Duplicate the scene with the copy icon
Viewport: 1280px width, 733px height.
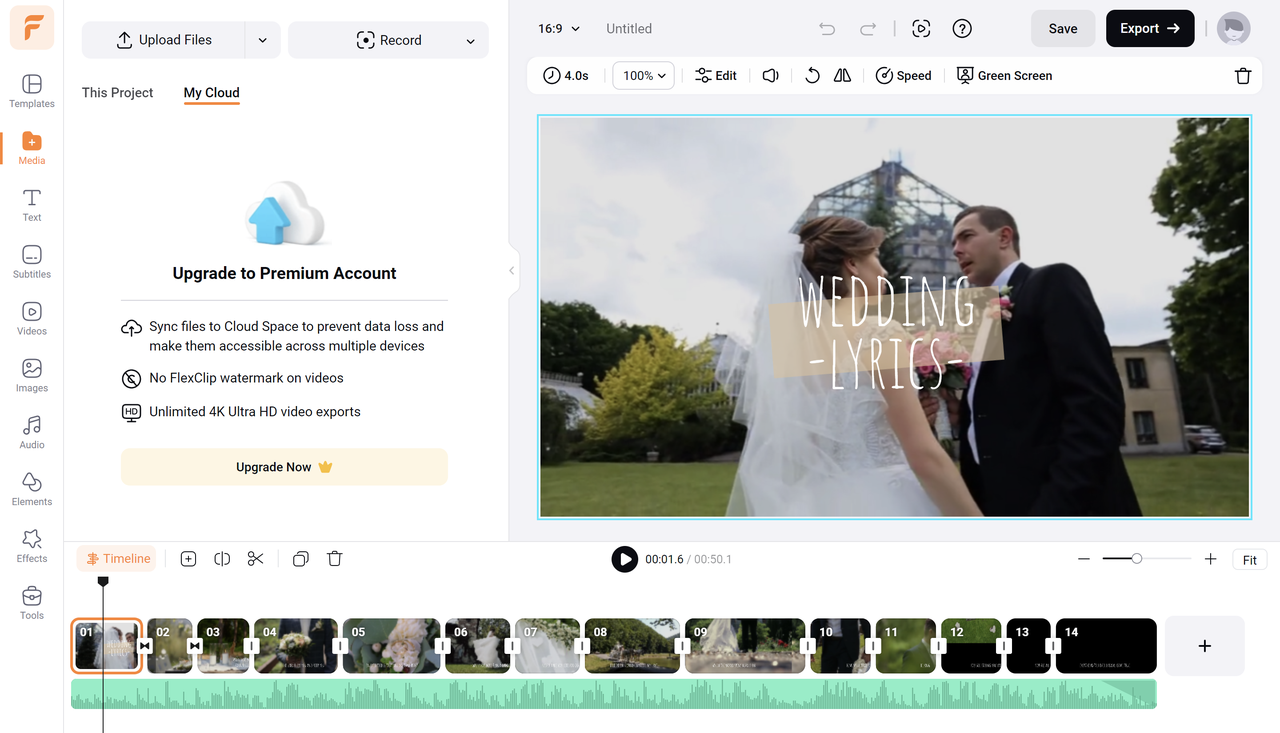click(300, 559)
